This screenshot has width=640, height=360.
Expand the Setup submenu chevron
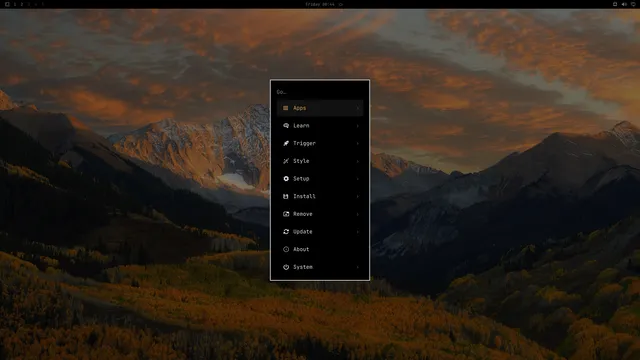click(358, 179)
